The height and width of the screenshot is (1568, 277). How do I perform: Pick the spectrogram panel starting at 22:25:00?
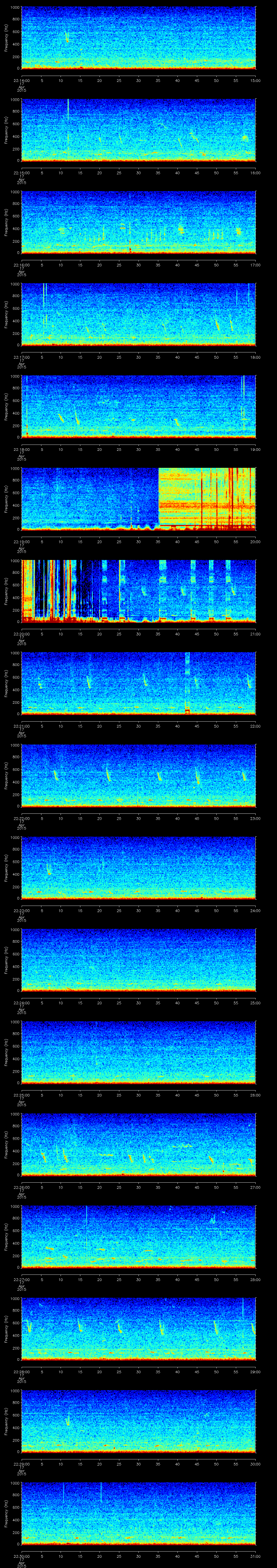[x=138, y=1052]
